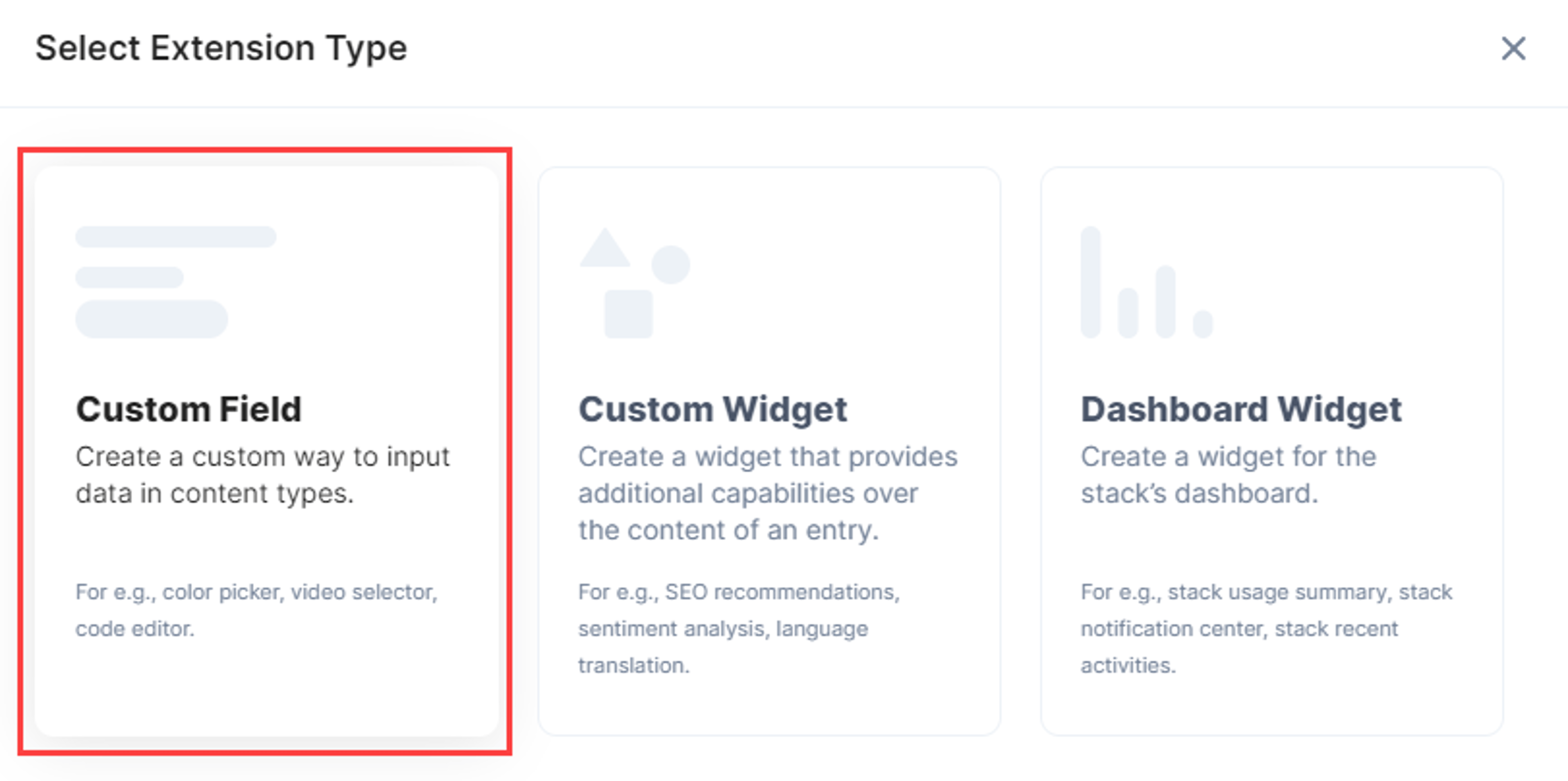The image size is (1568, 781).
Task: Pick the Dashboard Widget extension card
Action: point(1272,451)
